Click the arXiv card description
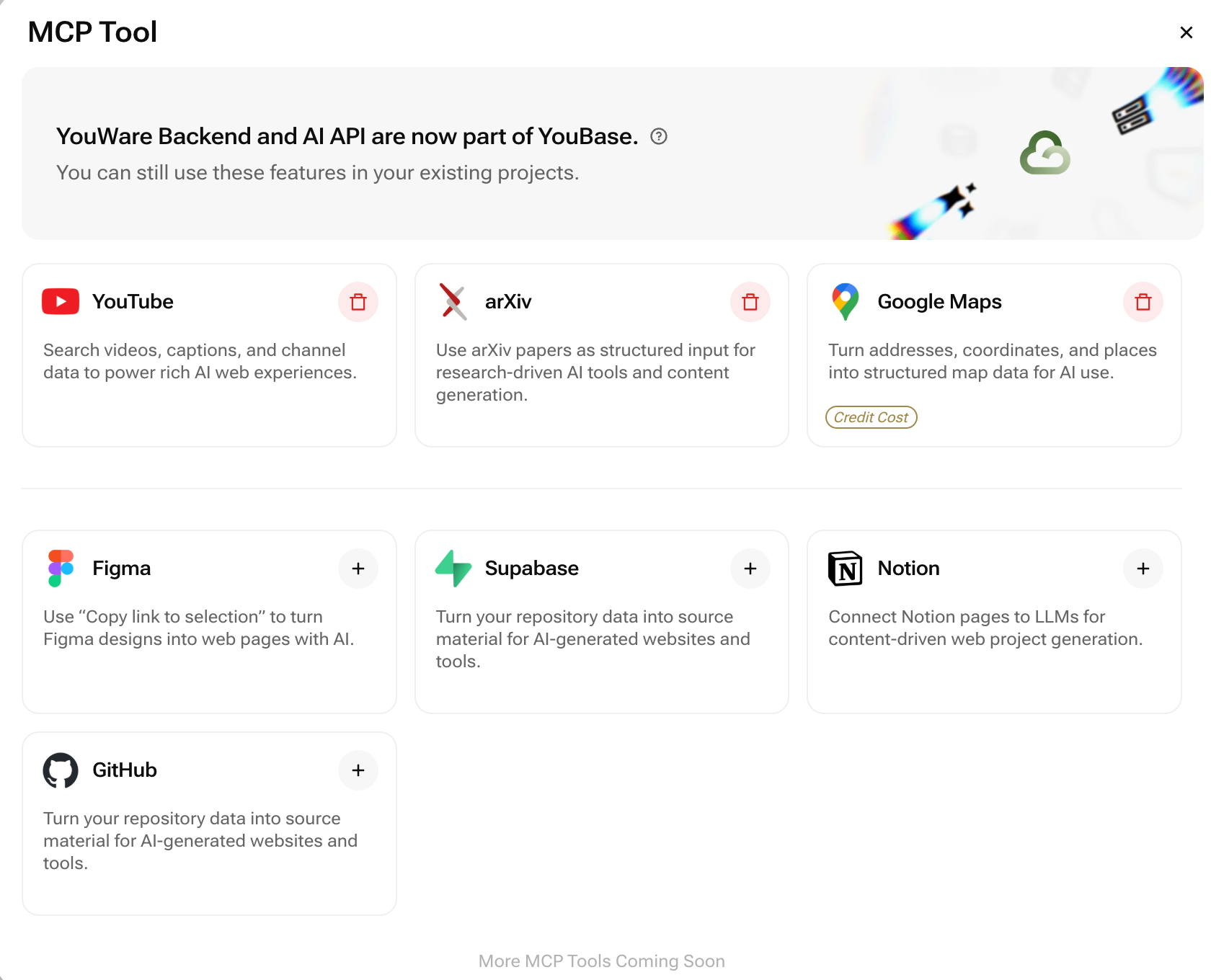Screen dimensions: 1211x980 pyautogui.click(x=595, y=373)
